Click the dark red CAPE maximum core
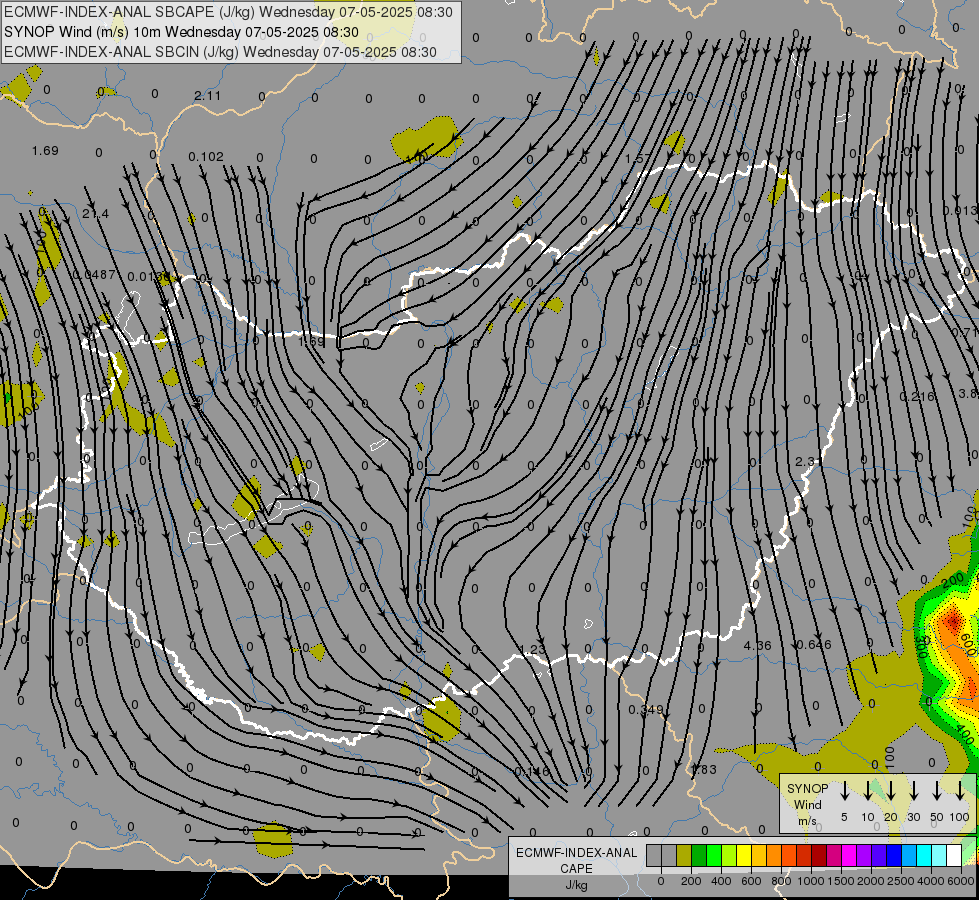Viewport: 979px width, 900px height. 953,621
